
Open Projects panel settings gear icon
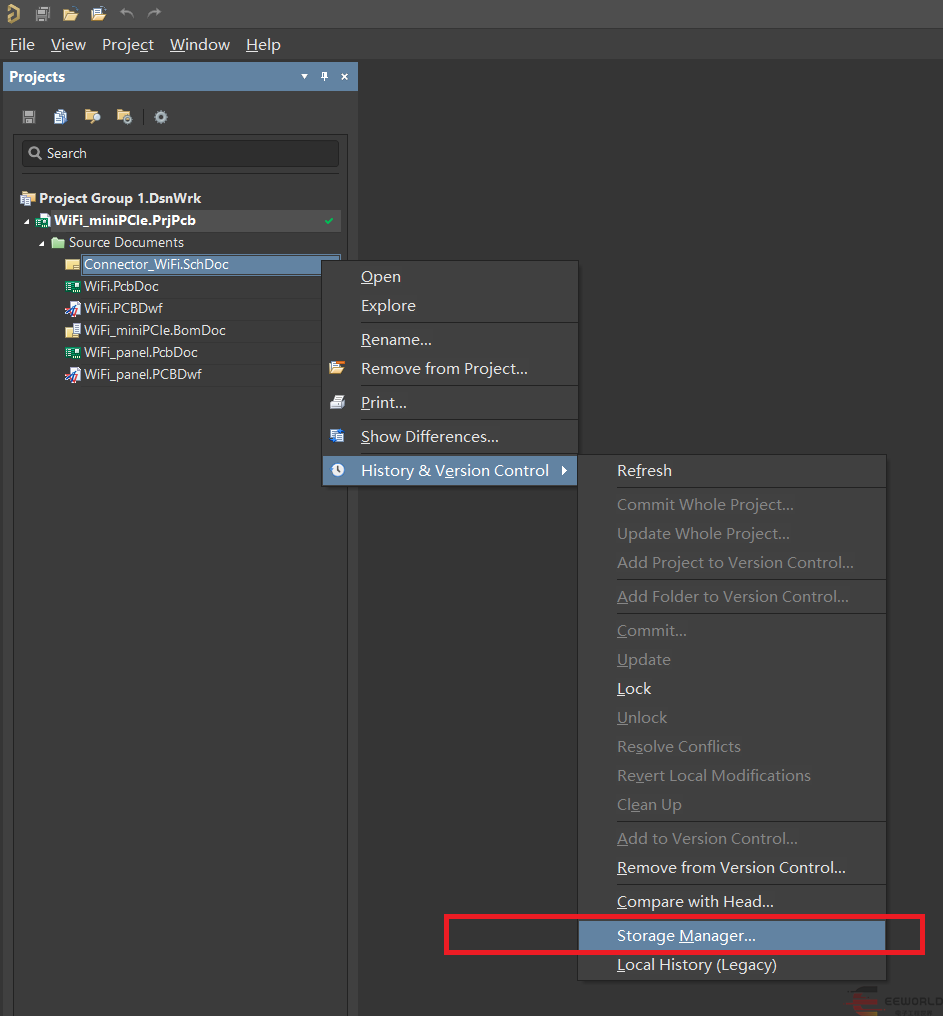tap(161, 117)
